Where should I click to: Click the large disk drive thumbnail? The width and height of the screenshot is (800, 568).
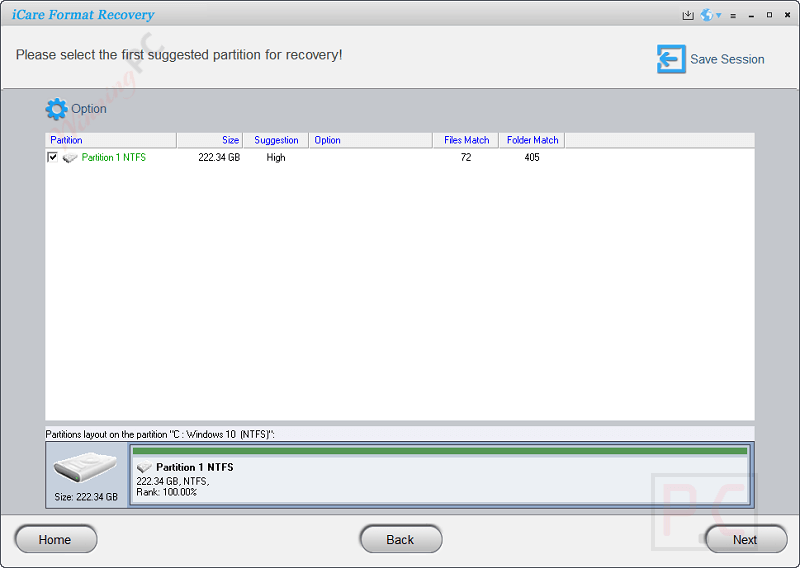(85, 467)
